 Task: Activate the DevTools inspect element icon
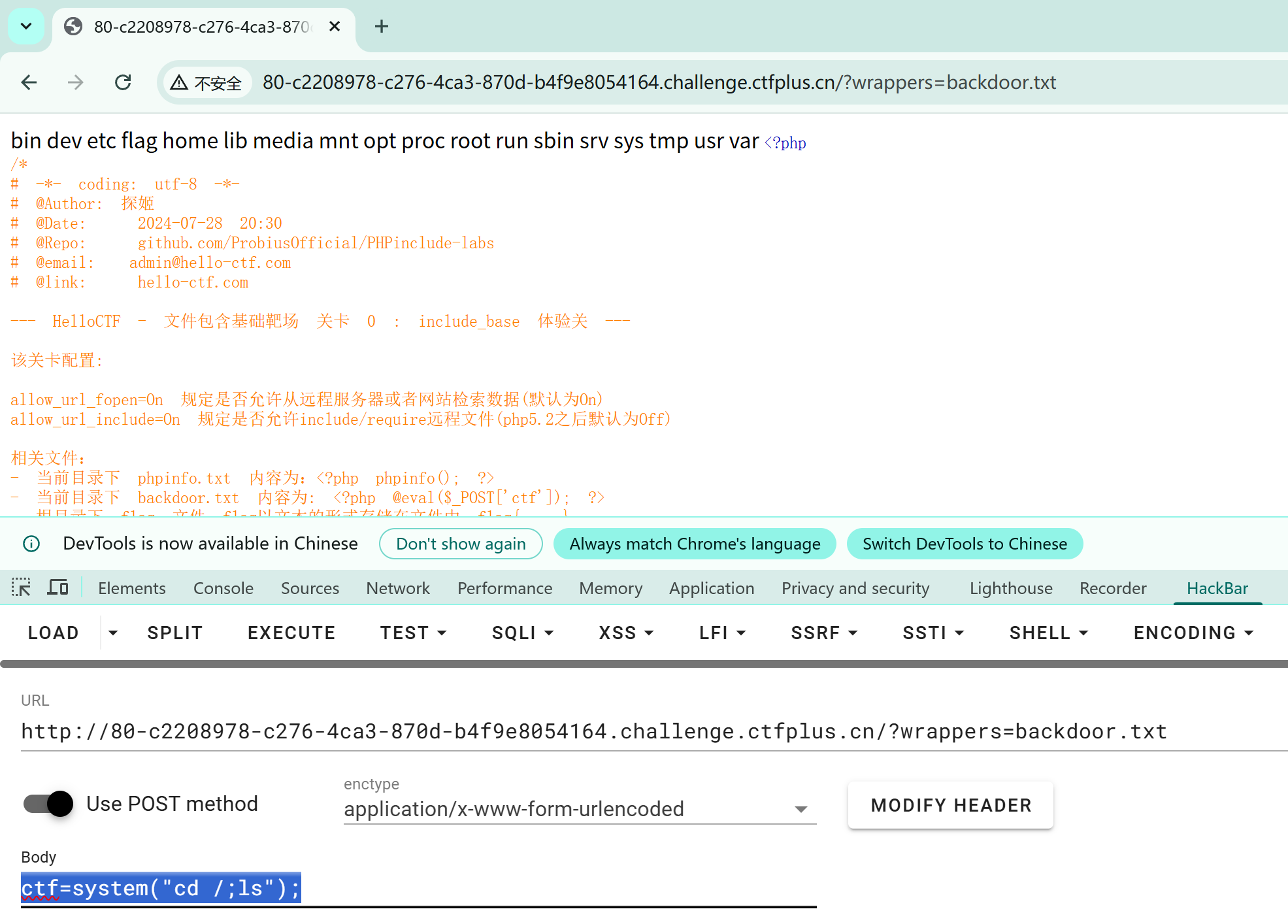coord(21,587)
